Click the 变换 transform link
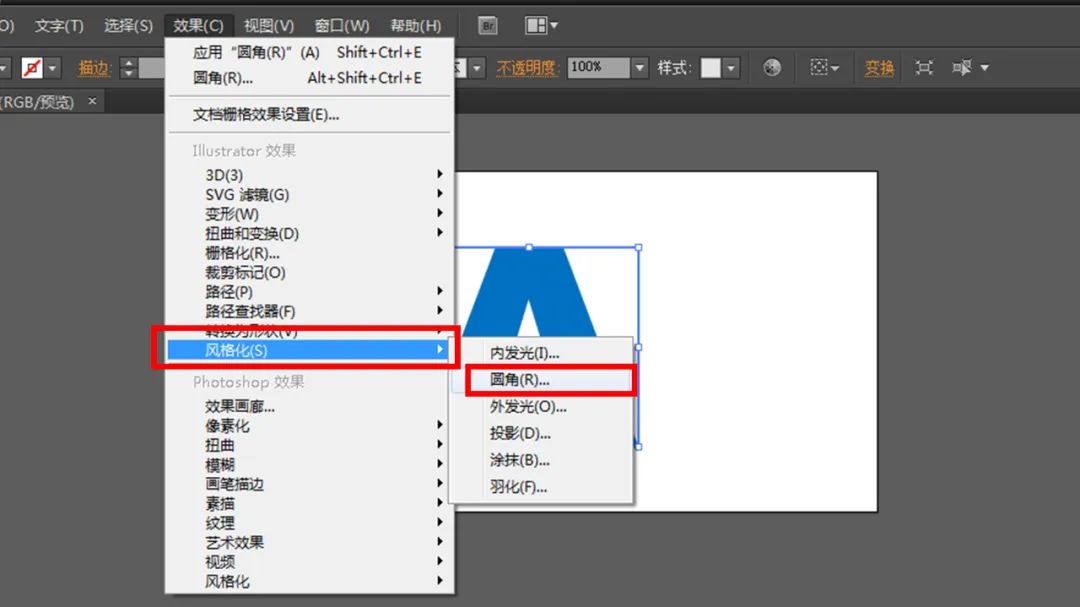The height and width of the screenshot is (607, 1080). [879, 68]
